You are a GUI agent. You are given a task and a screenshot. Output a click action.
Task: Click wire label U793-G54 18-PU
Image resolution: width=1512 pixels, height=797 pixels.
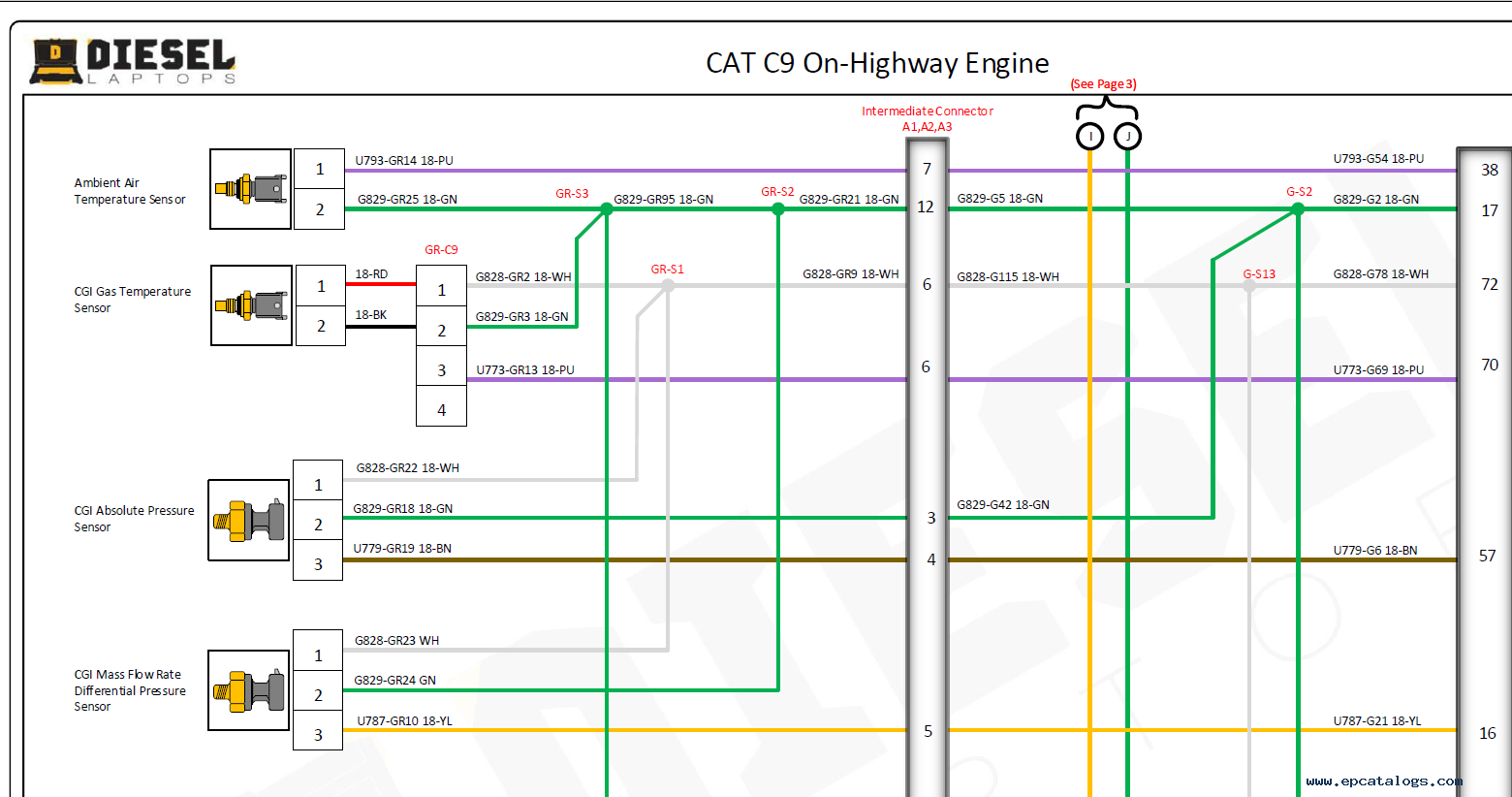(1378, 159)
